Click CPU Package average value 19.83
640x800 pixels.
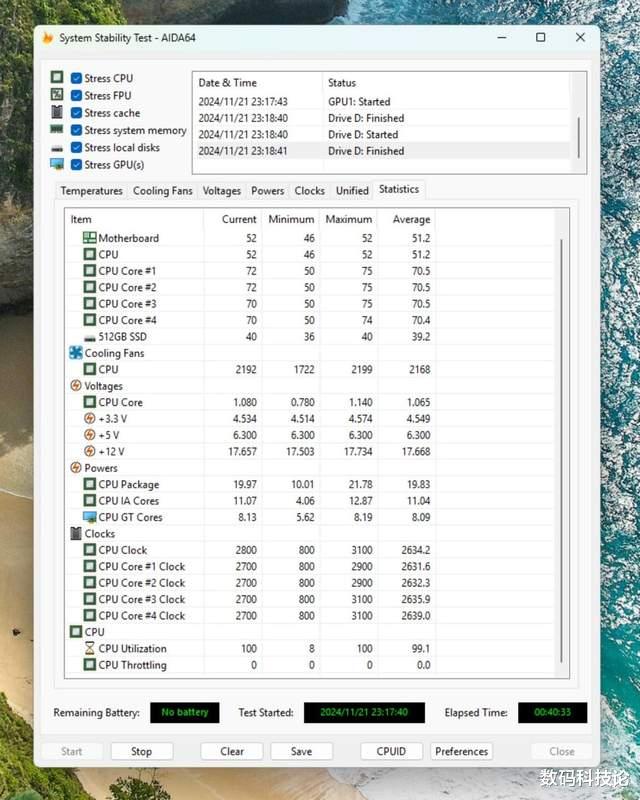coord(419,484)
